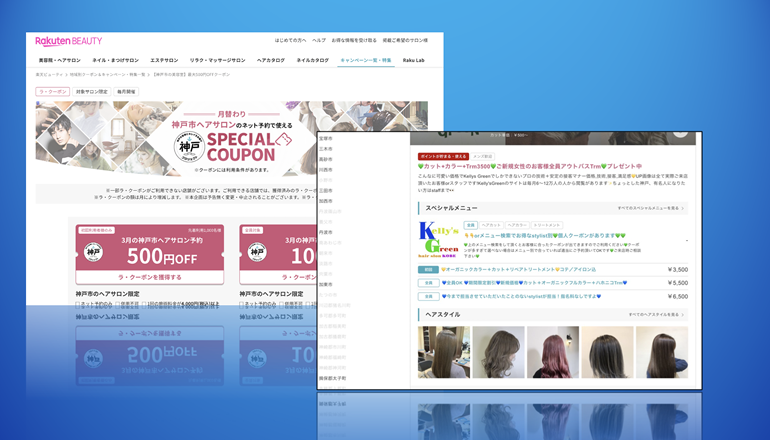This screenshot has height=440, width=770.
Task: Open the orメニュー検索でお得な coupon link
Action: click(x=545, y=236)
